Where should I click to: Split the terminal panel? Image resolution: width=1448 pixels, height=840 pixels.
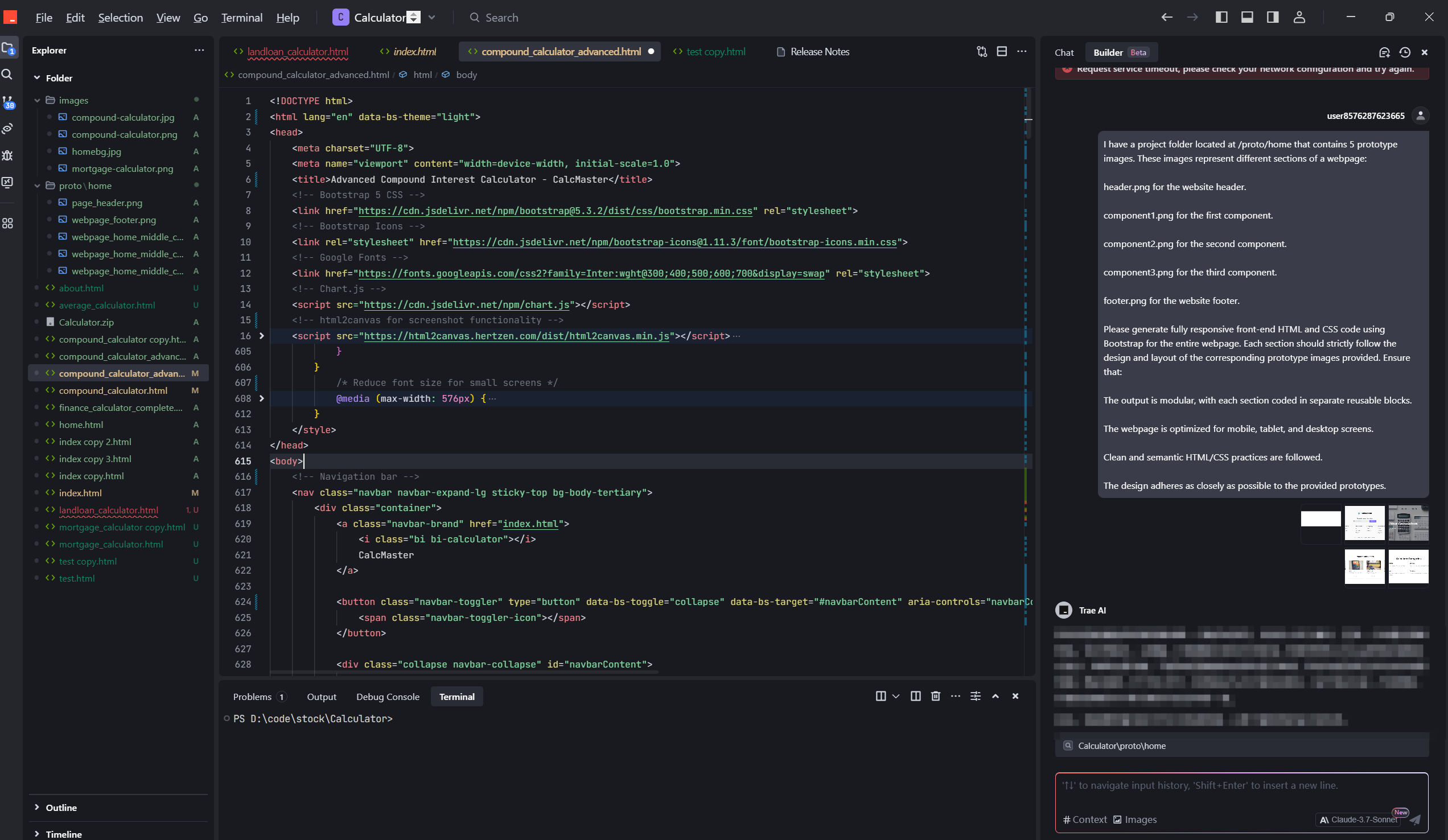pos(915,696)
